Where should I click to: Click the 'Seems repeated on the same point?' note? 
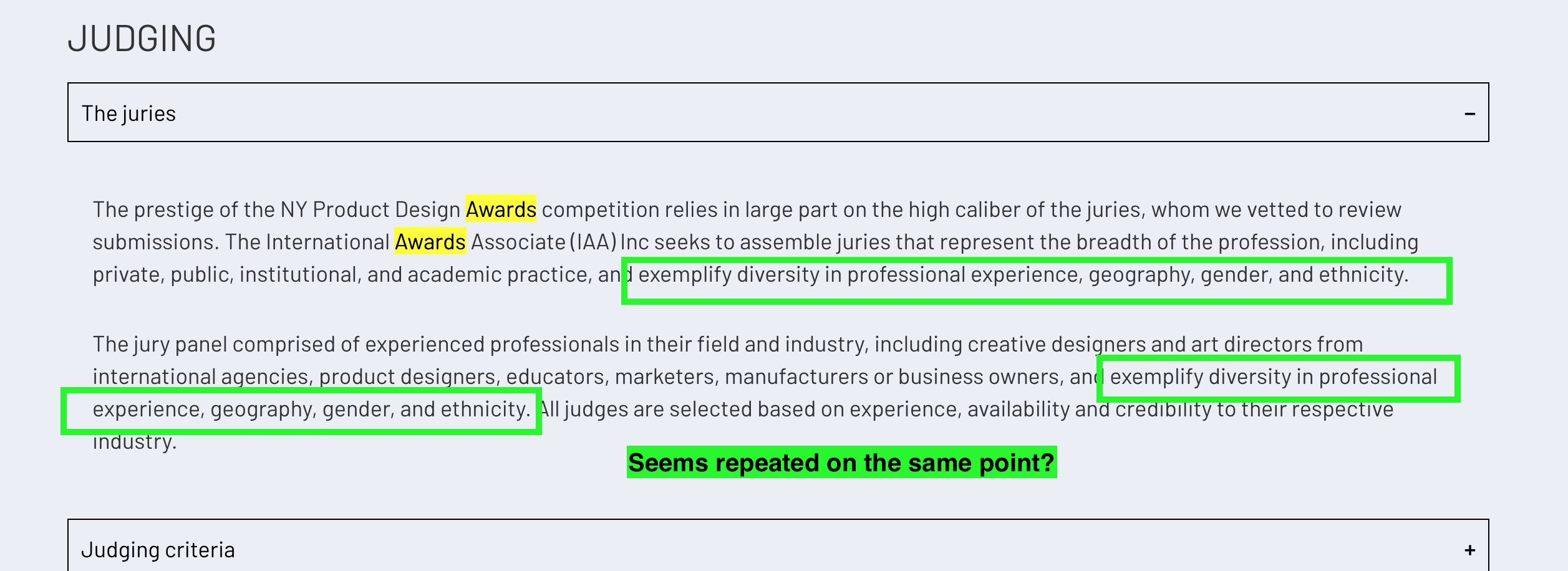pos(841,463)
